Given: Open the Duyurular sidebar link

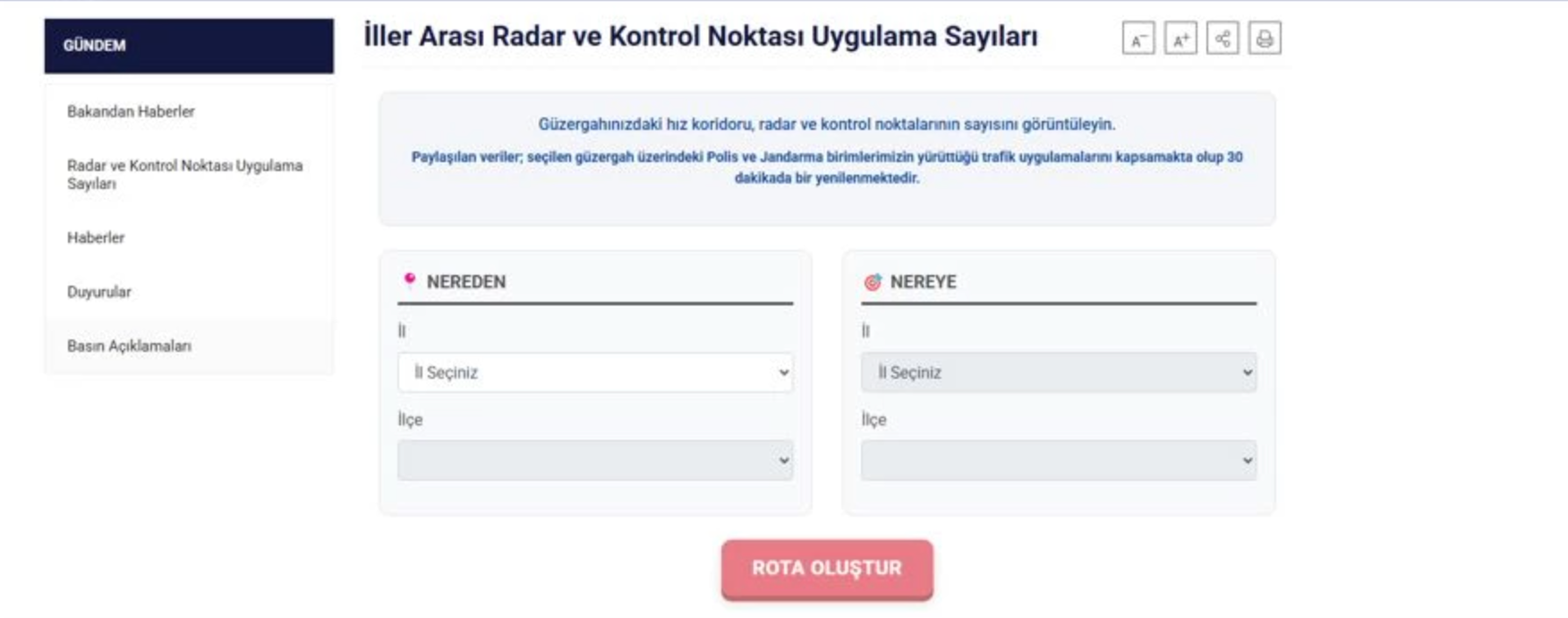Looking at the screenshot, I should coord(99,292).
